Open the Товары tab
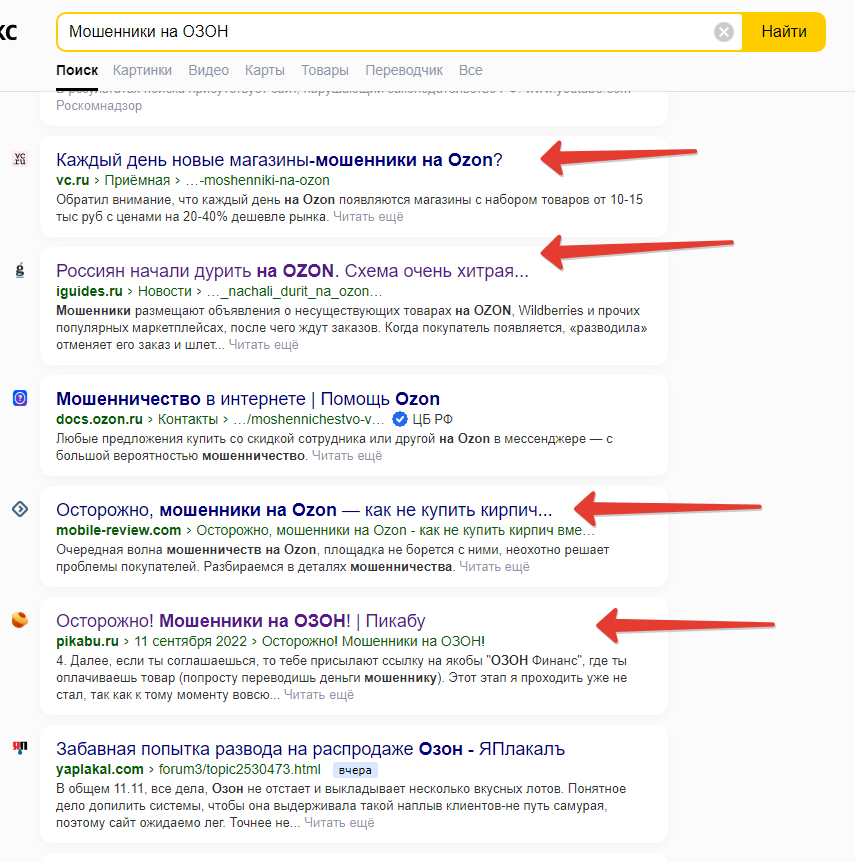The image size is (855, 862). (x=324, y=70)
